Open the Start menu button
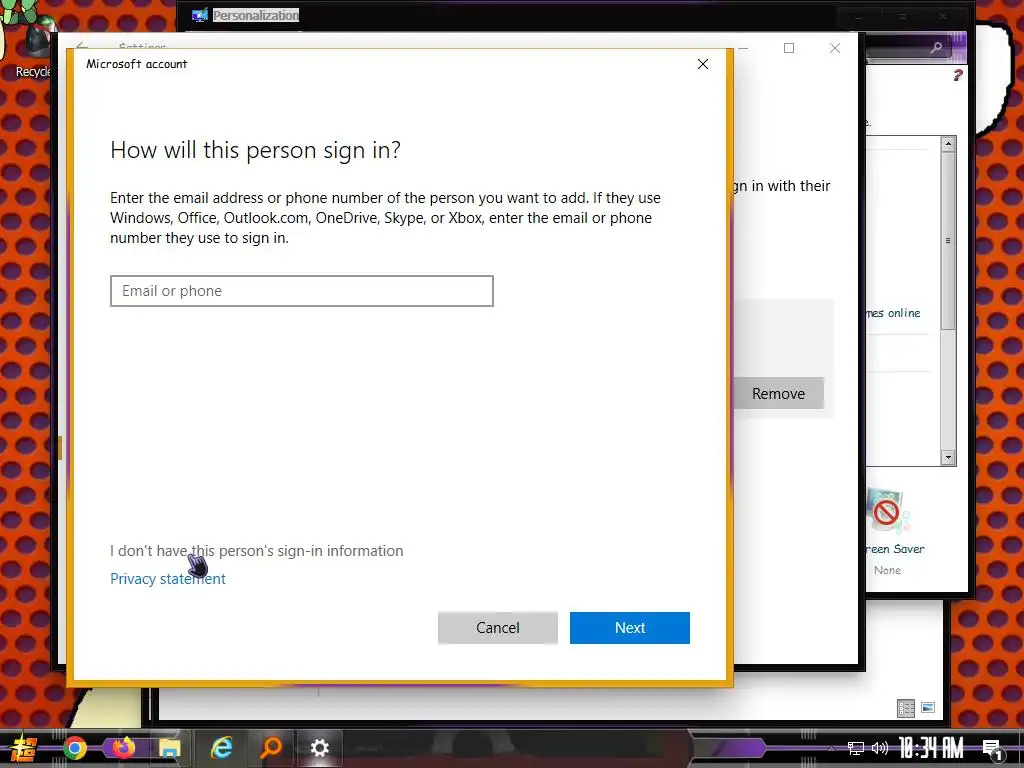The height and width of the screenshot is (768, 1024). pyautogui.click(x=24, y=748)
